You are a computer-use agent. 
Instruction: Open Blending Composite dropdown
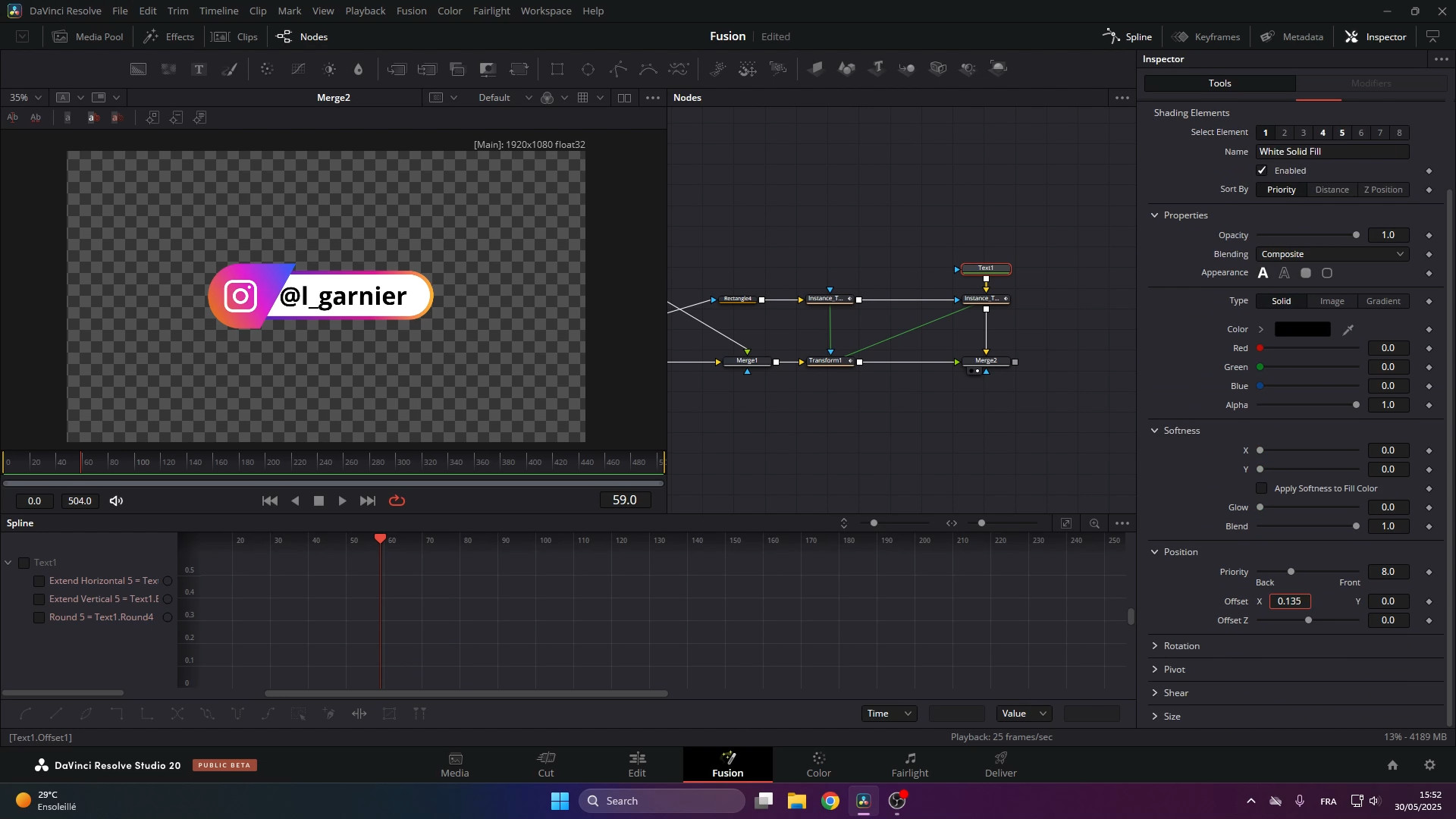tap(1332, 254)
